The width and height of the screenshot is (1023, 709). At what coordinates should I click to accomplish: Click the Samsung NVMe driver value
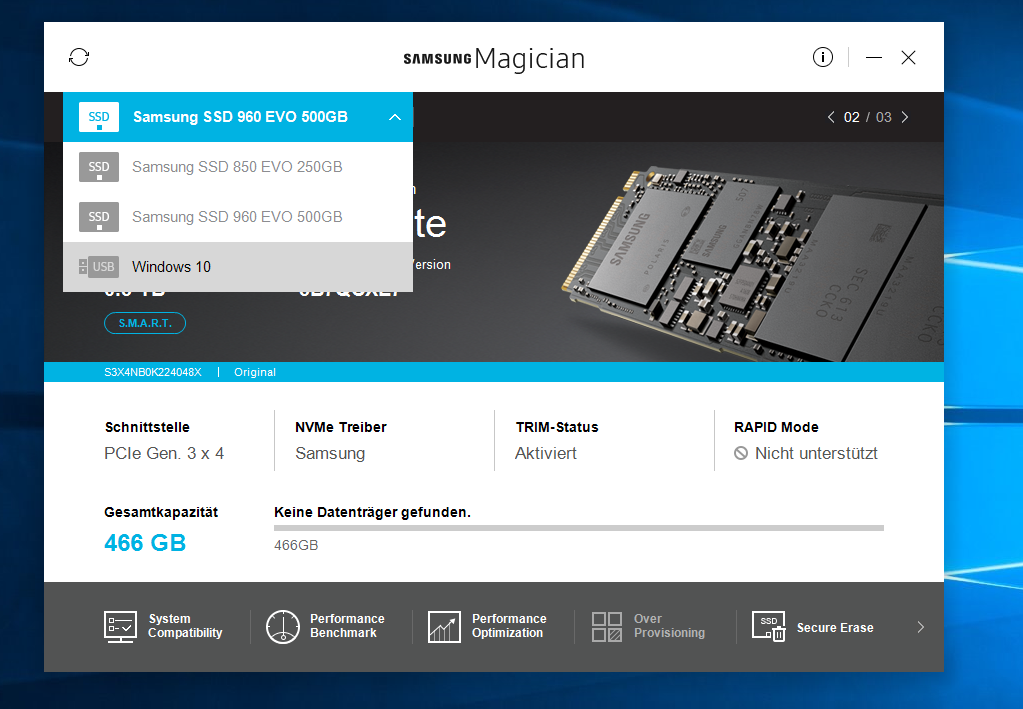(330, 453)
